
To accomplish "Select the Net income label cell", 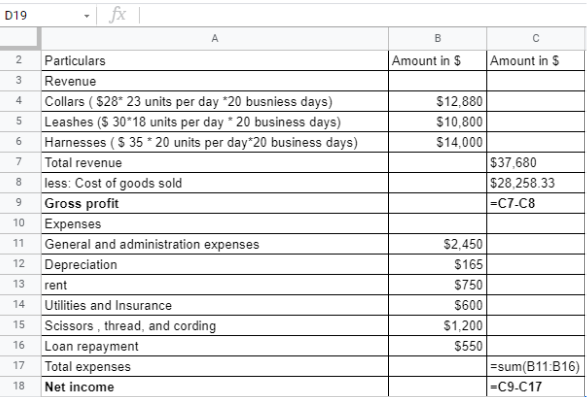I will point(215,387).
